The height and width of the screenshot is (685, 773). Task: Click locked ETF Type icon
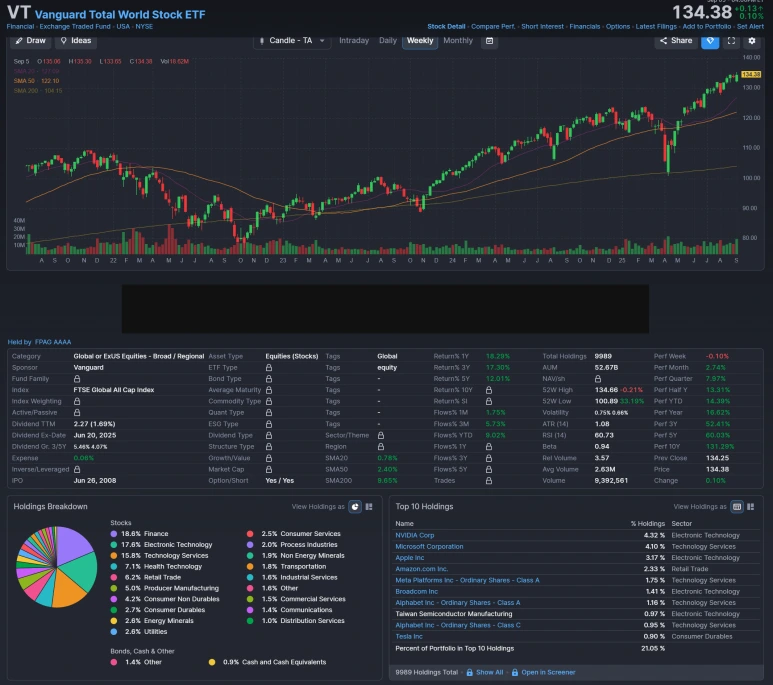pos(269,367)
